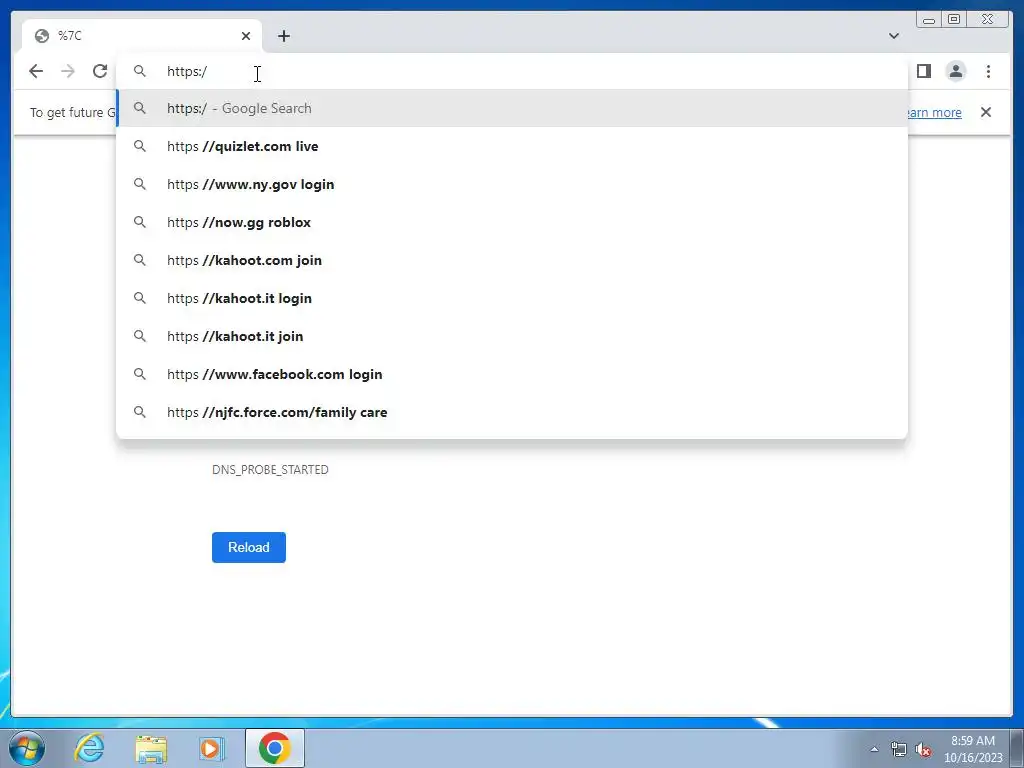Toggle the Chrome side panel icon
Viewport: 1024px width, 768px height.
(x=923, y=71)
